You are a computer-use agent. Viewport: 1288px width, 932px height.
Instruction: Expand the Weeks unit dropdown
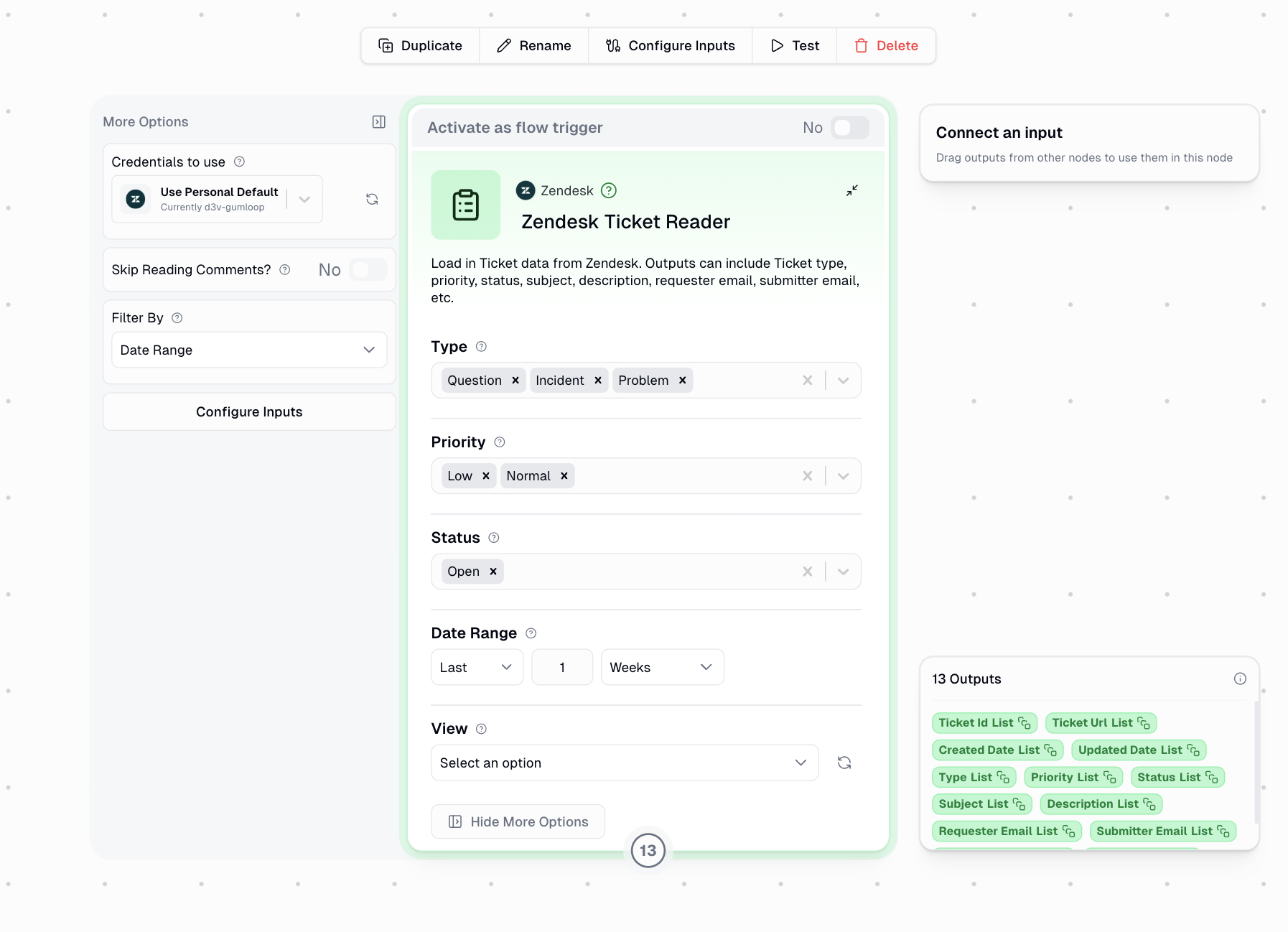pos(661,667)
